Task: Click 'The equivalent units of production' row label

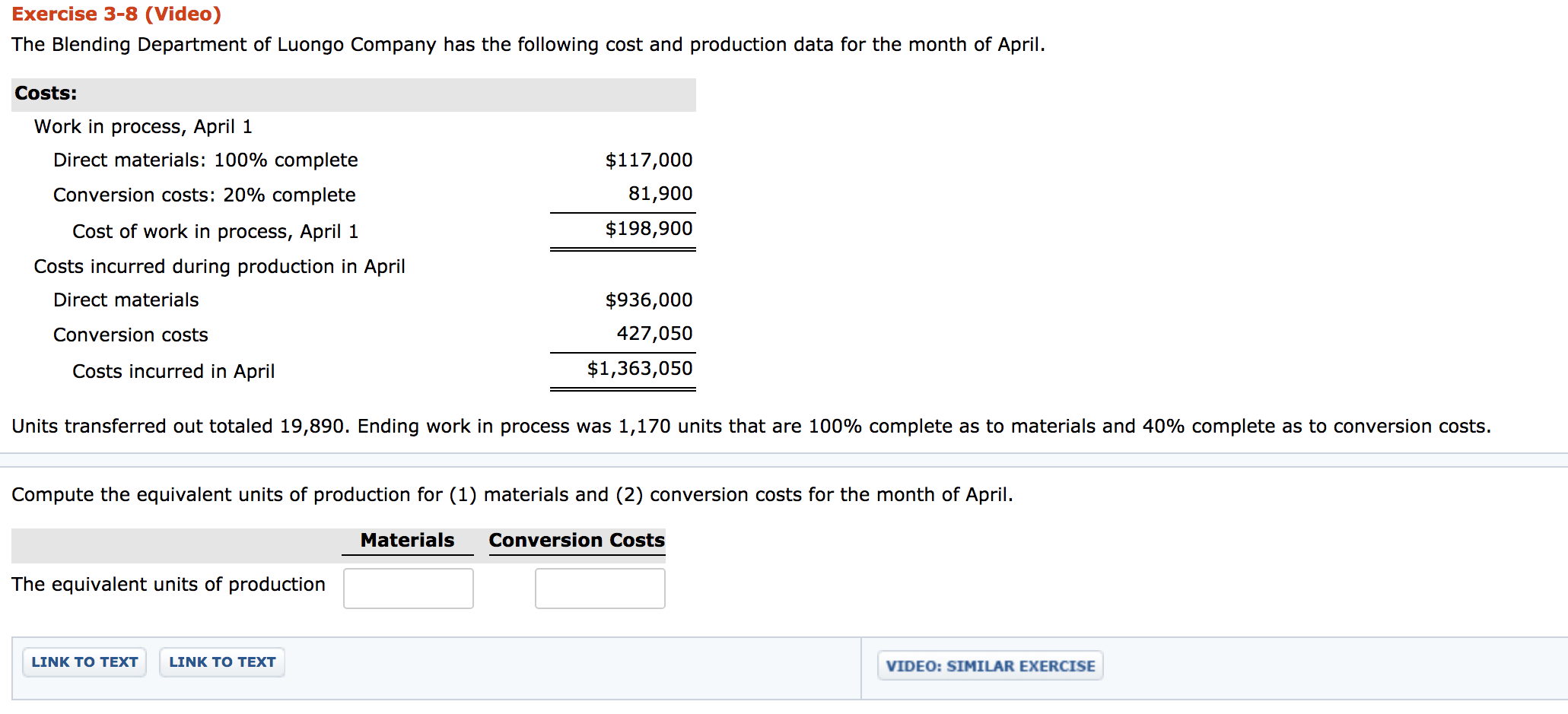Action: click(168, 585)
